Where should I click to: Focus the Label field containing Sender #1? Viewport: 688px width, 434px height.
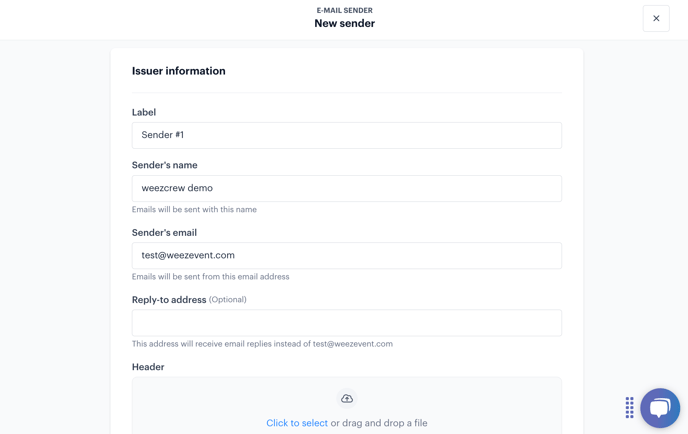coord(347,135)
